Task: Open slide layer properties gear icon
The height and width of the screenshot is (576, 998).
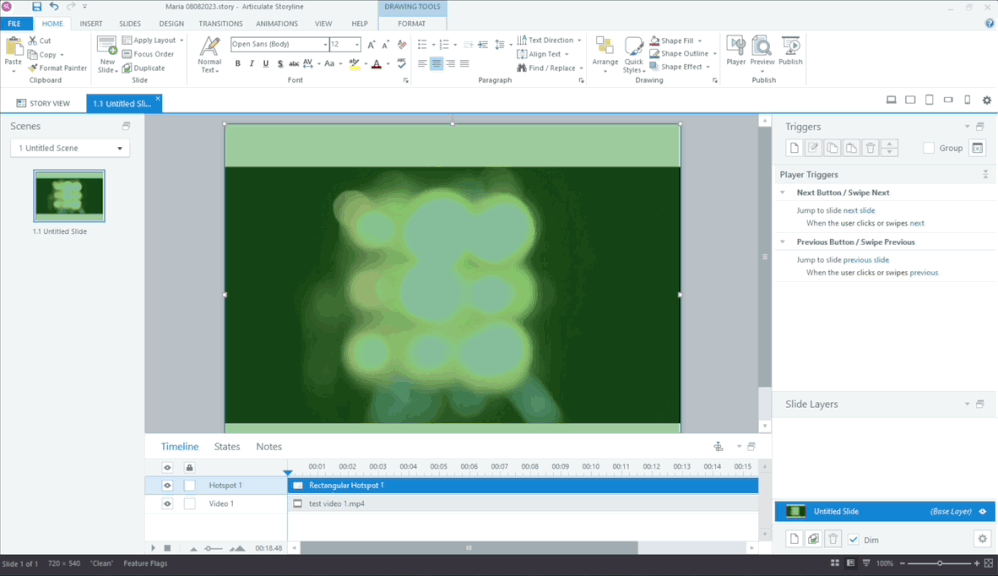Action: [x=981, y=539]
